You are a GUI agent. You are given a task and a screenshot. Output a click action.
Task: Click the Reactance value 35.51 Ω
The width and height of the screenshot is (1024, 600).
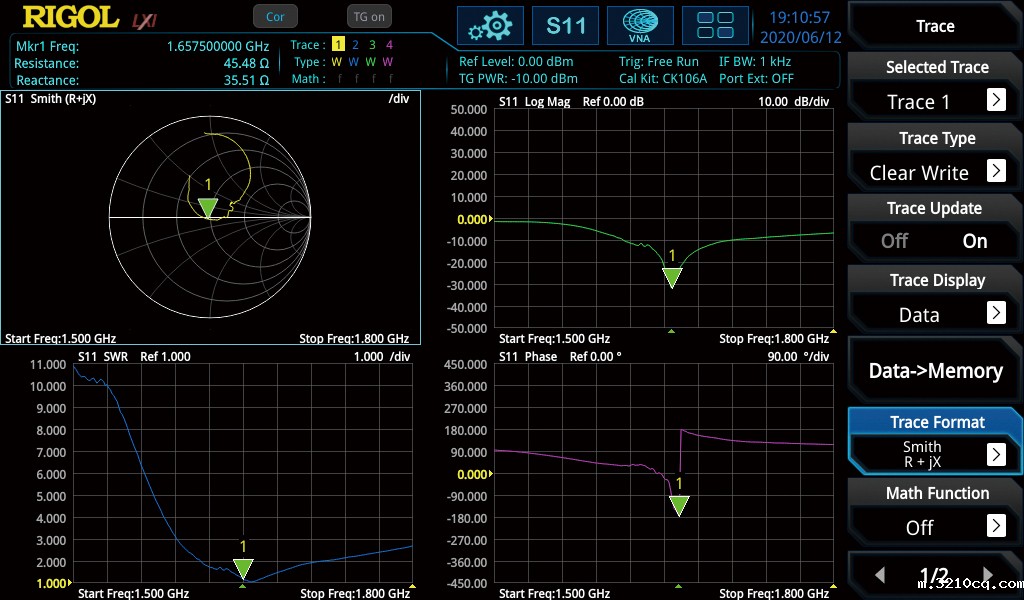[246, 80]
